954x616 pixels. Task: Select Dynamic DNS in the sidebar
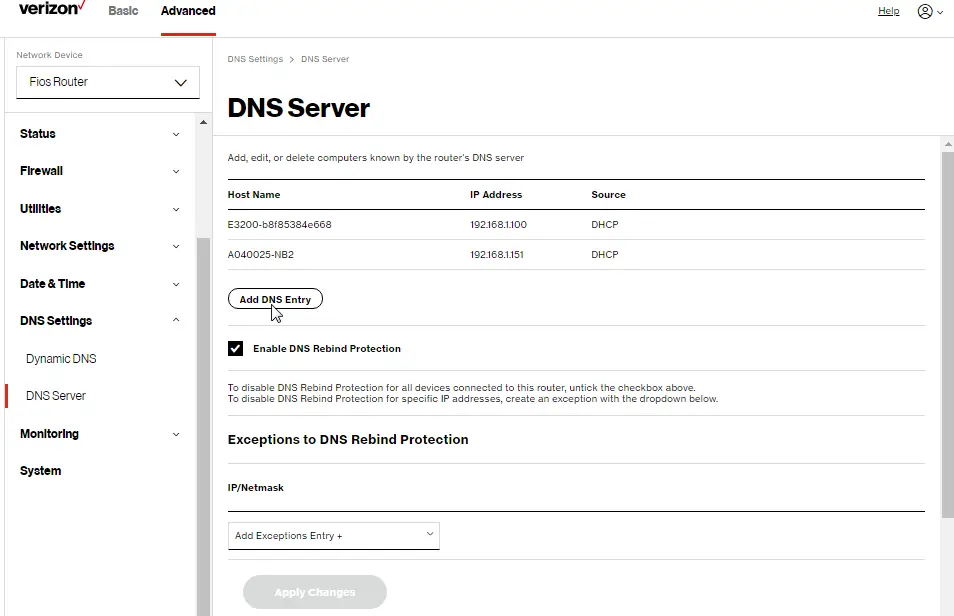point(62,358)
